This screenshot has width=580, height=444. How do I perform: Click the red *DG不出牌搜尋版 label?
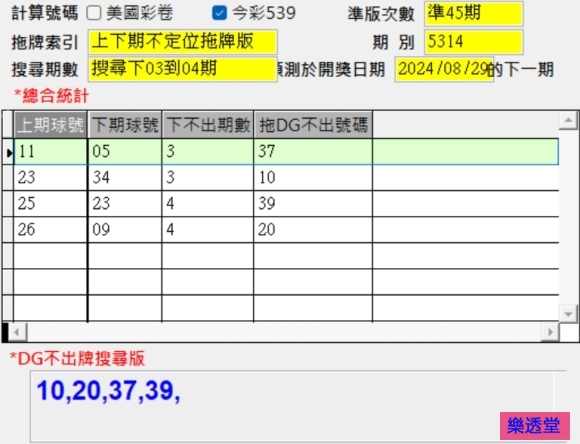[x=77, y=358]
